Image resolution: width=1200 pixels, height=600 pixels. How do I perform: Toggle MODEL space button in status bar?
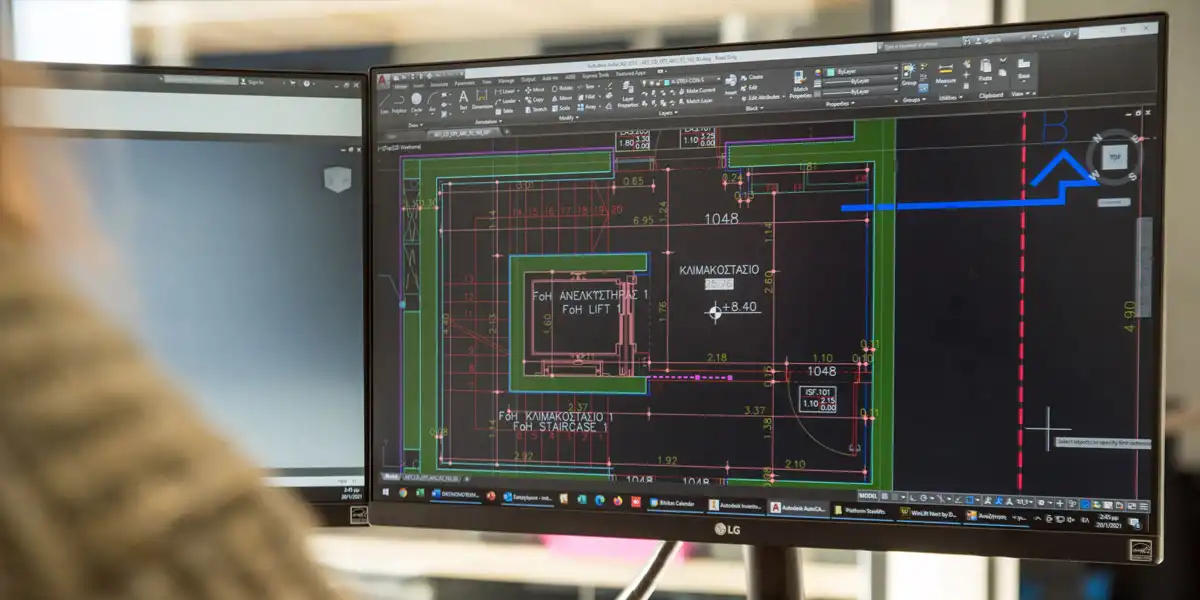coord(868,495)
